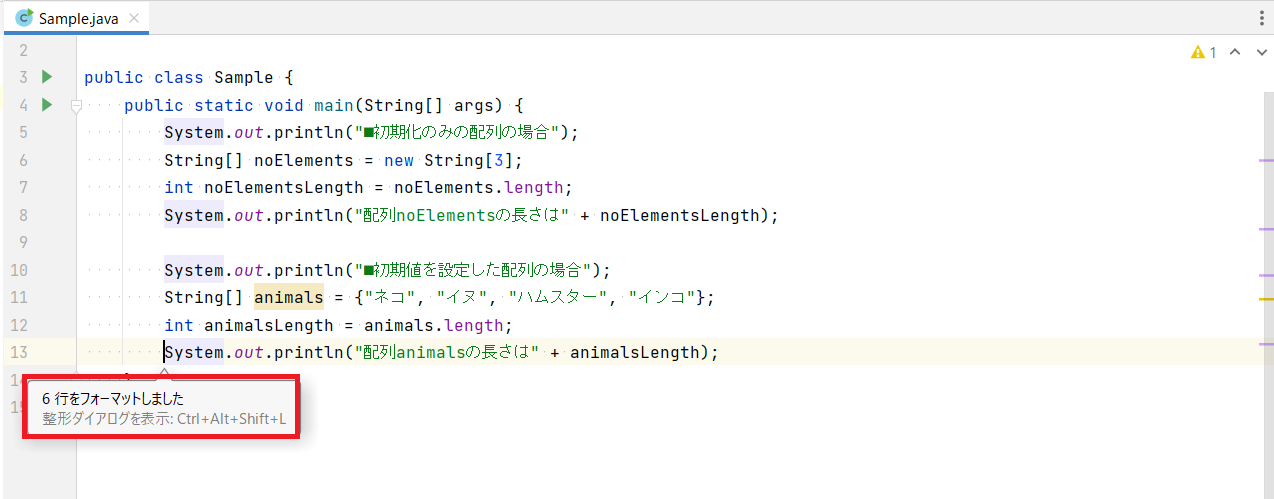Image resolution: width=1274 pixels, height=499 pixels.
Task: Click 'animalsLength' declaration on line 12
Action: [269, 325]
